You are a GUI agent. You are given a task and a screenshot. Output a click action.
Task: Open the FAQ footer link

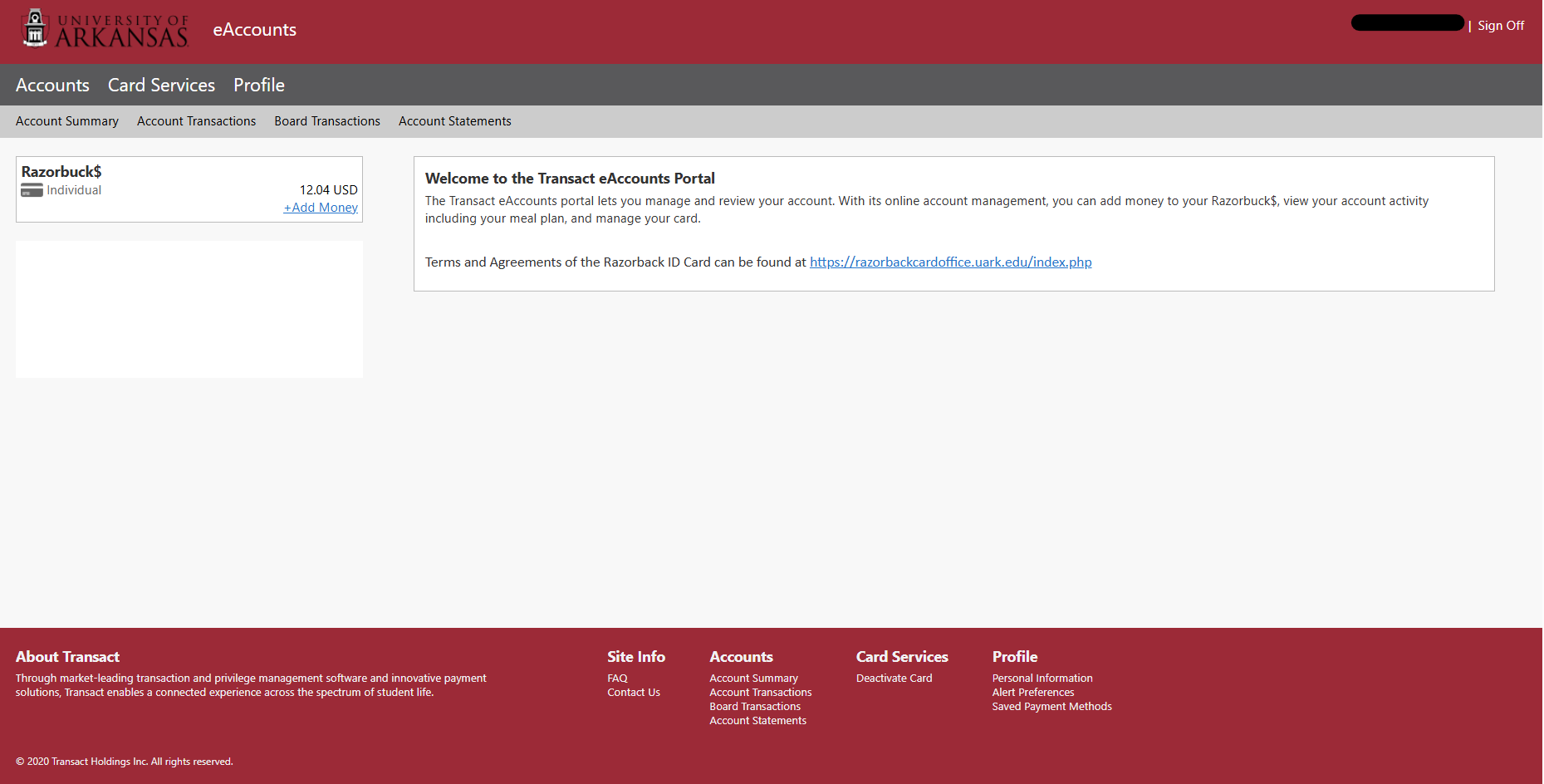pos(617,679)
